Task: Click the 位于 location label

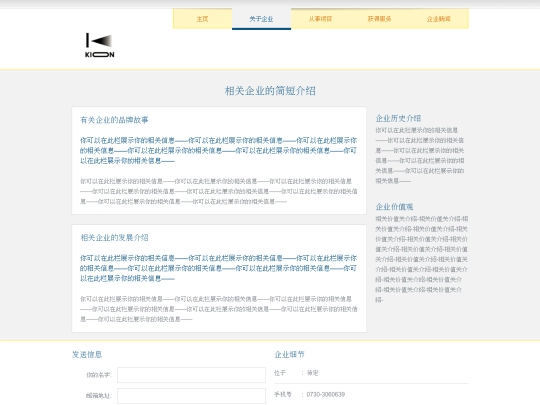Action: click(x=280, y=373)
